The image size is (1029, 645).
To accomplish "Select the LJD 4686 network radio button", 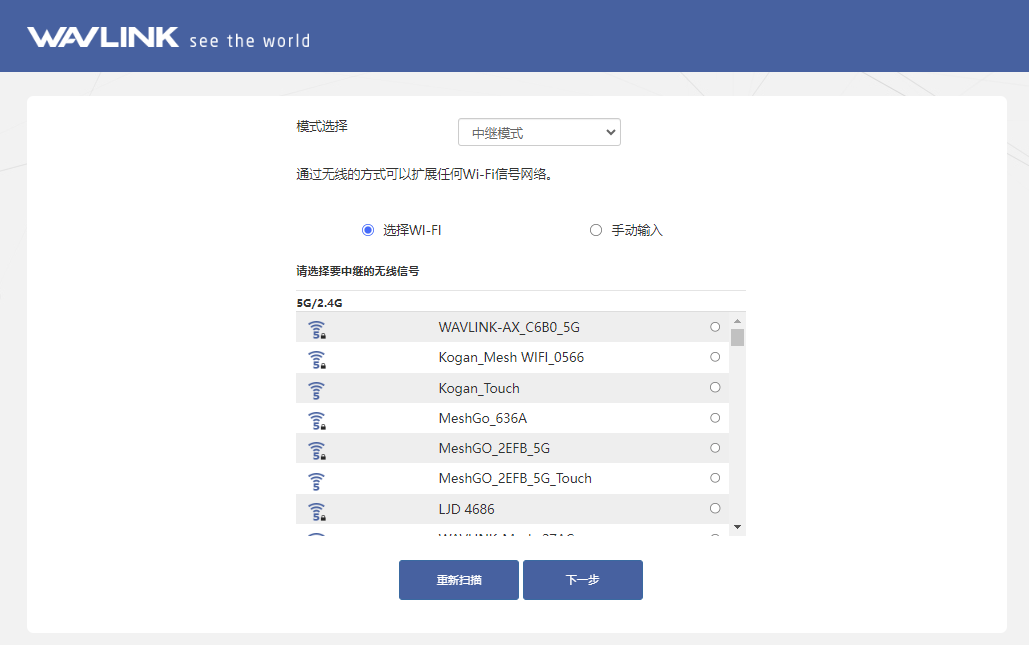I will (715, 508).
